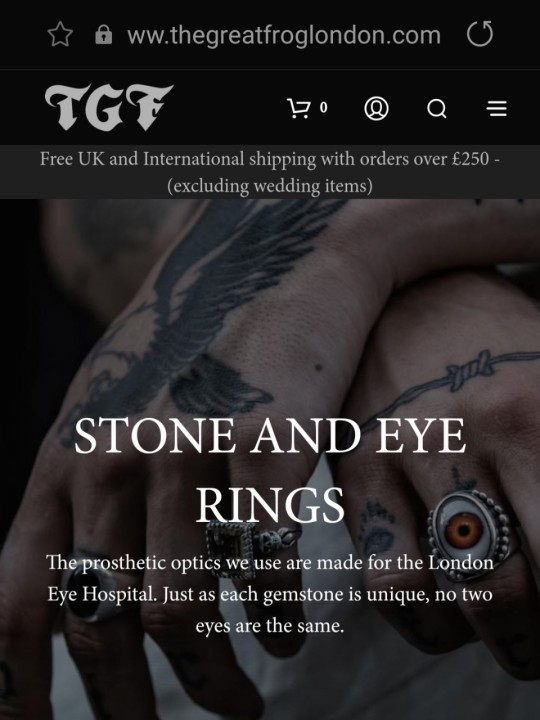
Task: Open the hamburger navigation menu
Action: 497,108
